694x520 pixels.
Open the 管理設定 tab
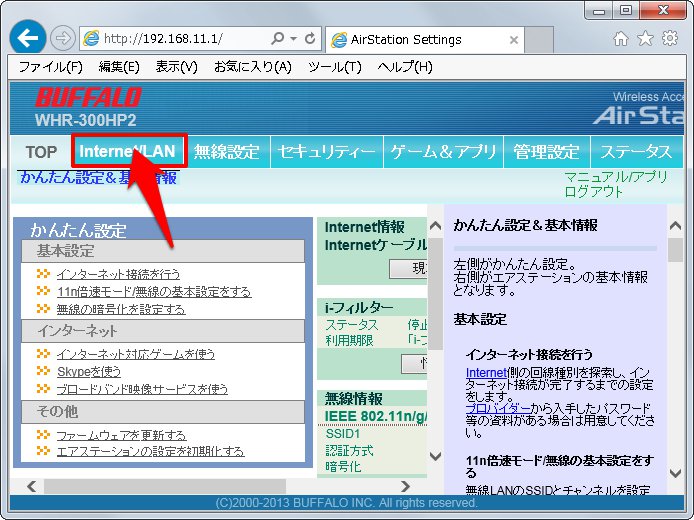547,152
